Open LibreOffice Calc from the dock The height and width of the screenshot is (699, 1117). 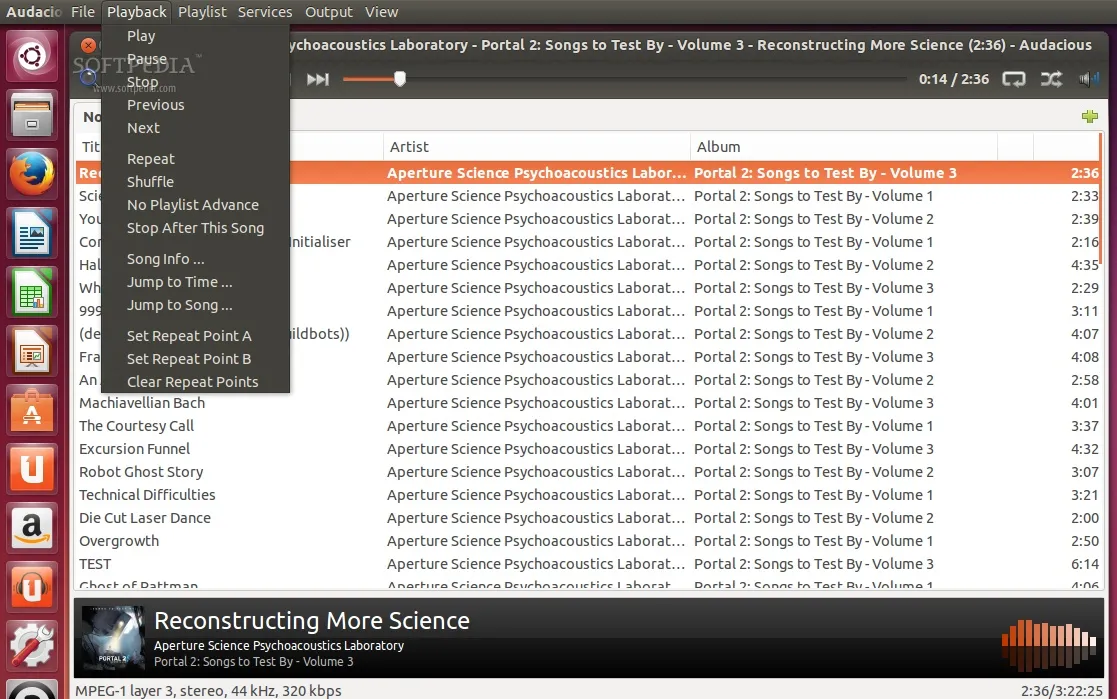32,294
